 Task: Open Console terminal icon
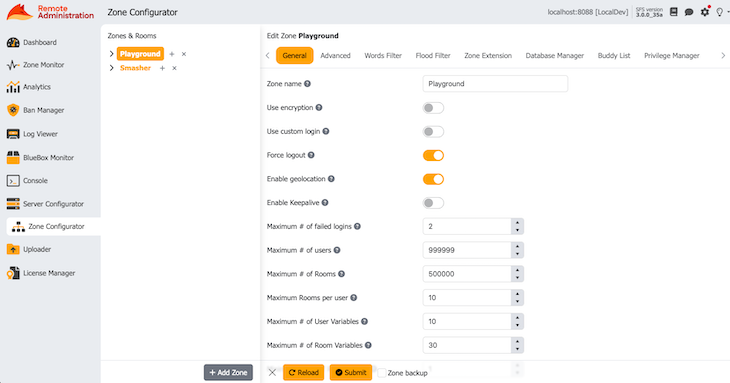[13, 181]
